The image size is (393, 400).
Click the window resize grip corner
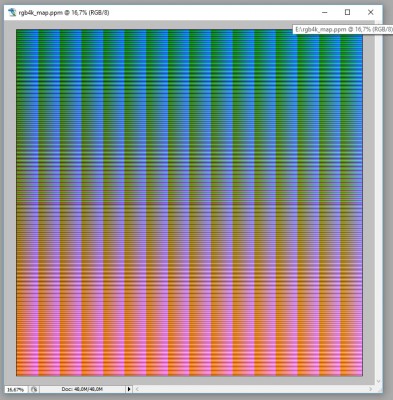379,389
